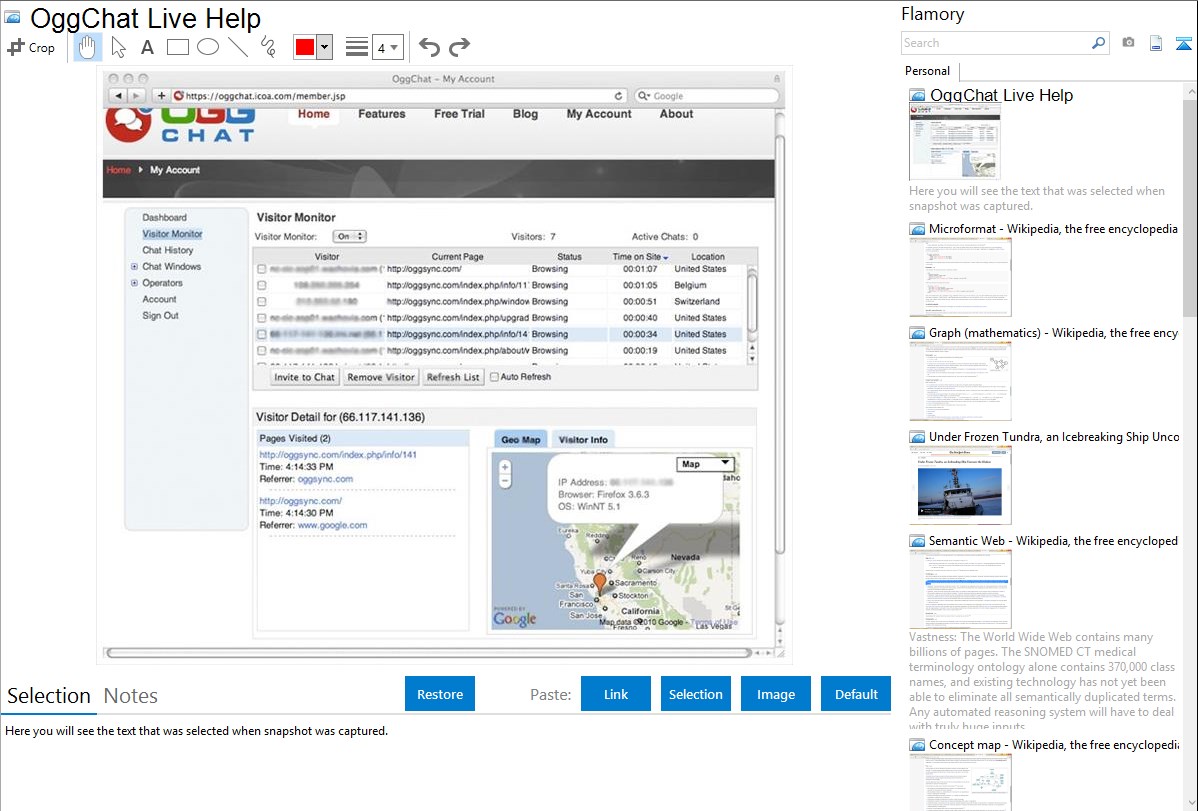Pick the ellipse shape tool
This screenshot has width=1198, height=811.
tap(208, 47)
